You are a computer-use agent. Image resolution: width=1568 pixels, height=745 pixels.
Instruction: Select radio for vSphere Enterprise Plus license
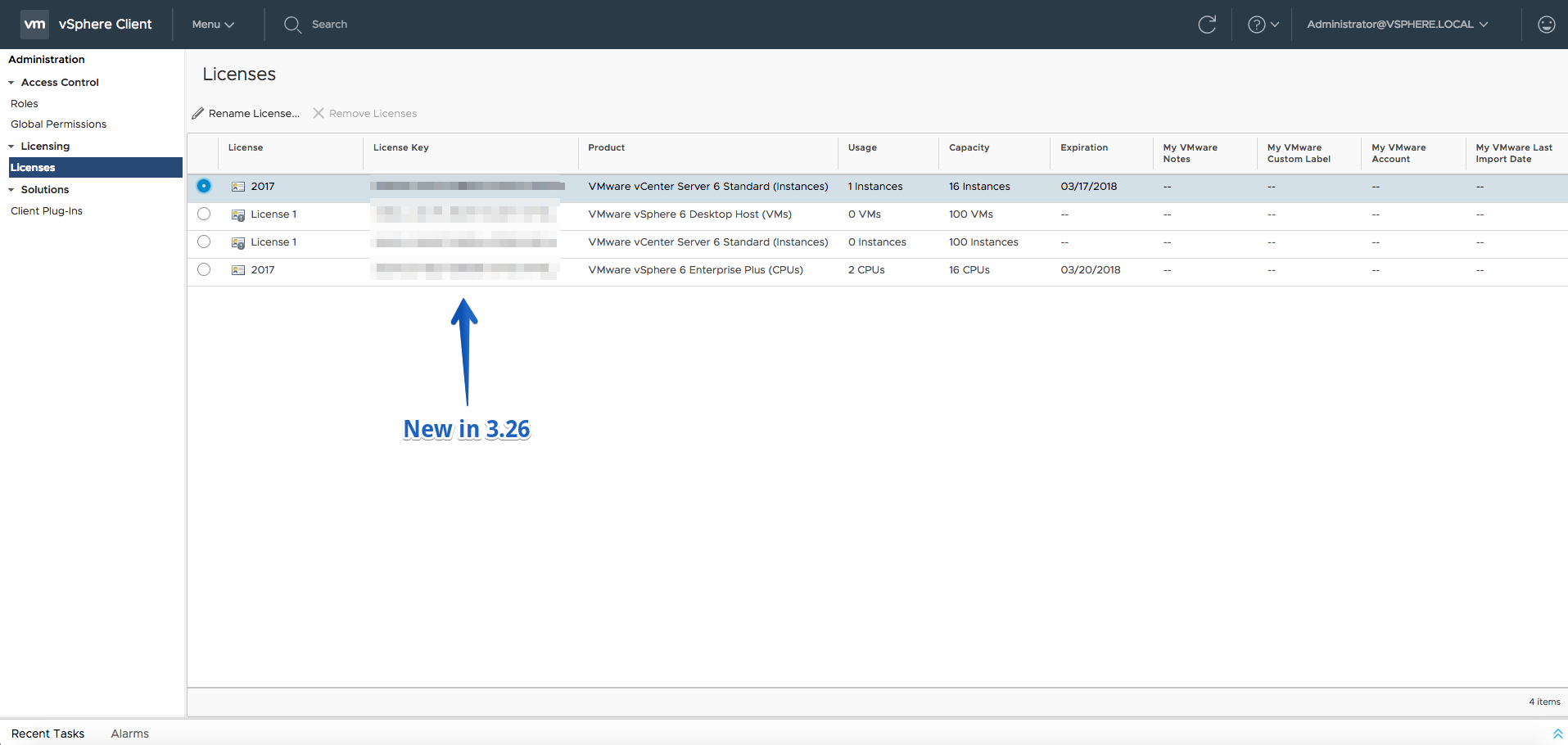pyautogui.click(x=204, y=269)
